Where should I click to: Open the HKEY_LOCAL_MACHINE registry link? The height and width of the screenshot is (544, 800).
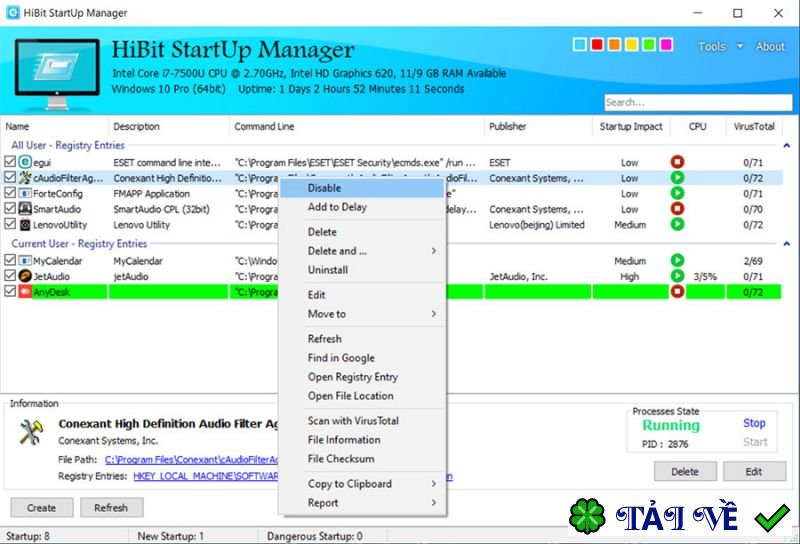206,476
